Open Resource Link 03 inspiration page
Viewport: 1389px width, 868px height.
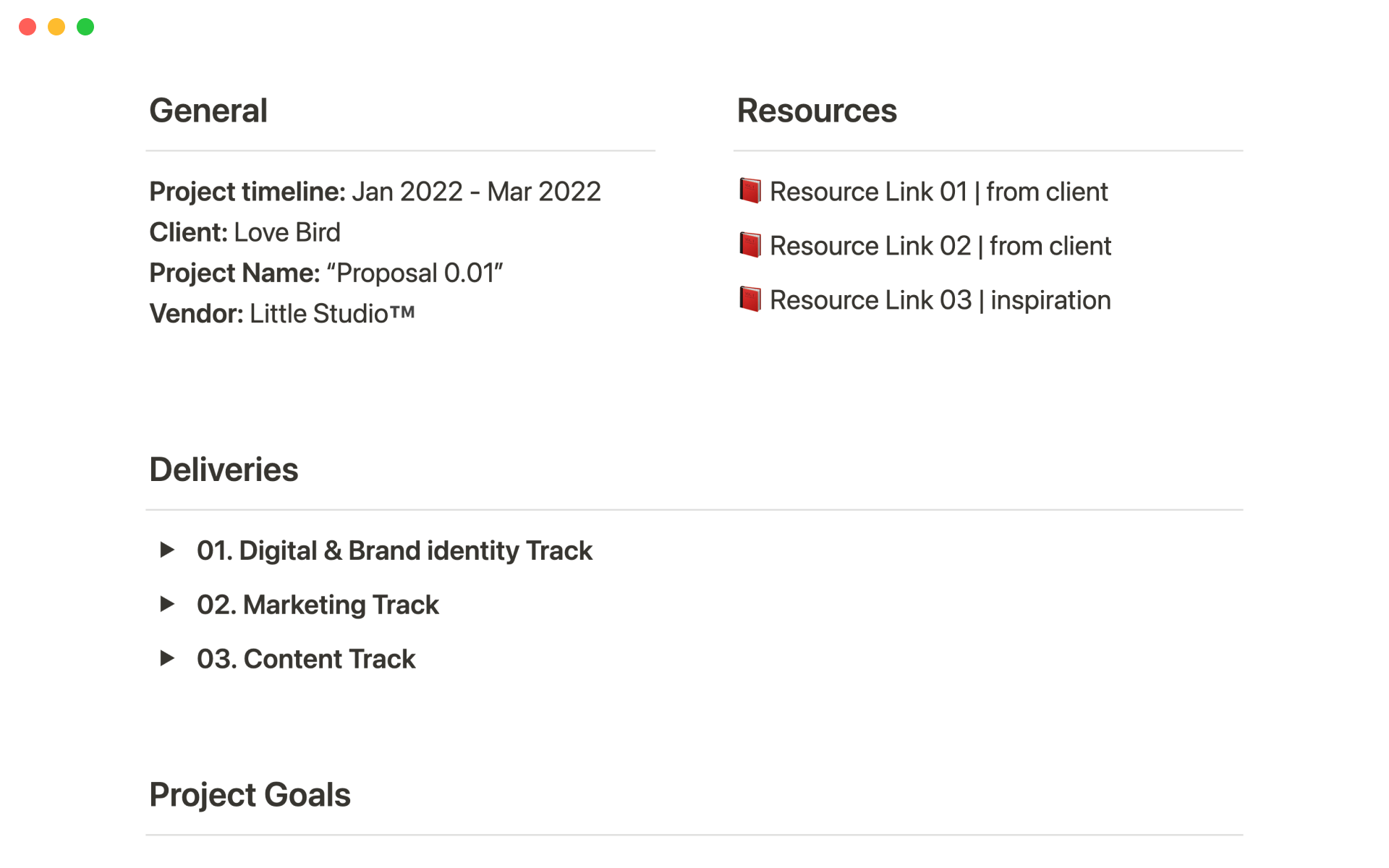coord(940,300)
